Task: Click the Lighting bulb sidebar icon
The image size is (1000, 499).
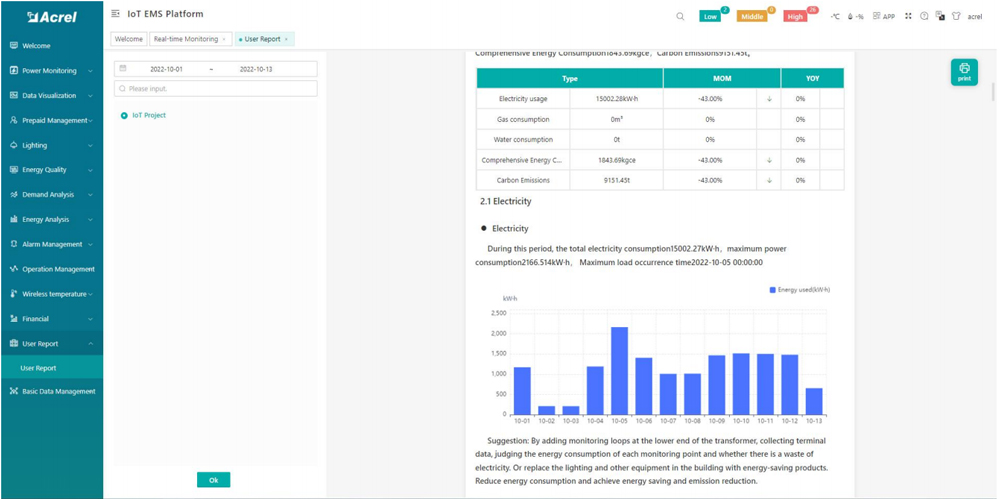Action: pyautogui.click(x=13, y=145)
